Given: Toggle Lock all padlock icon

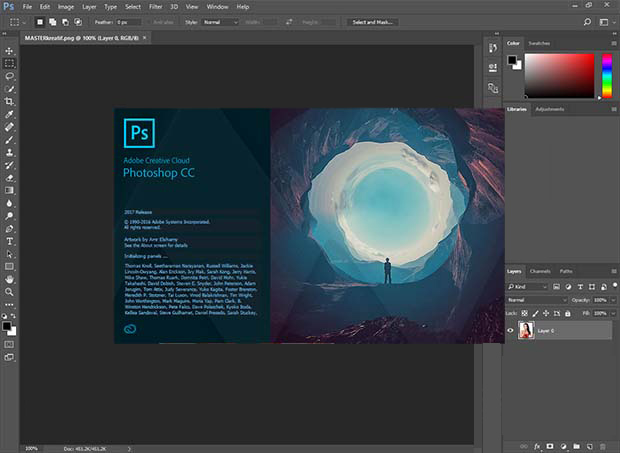Looking at the screenshot, I should click(568, 313).
